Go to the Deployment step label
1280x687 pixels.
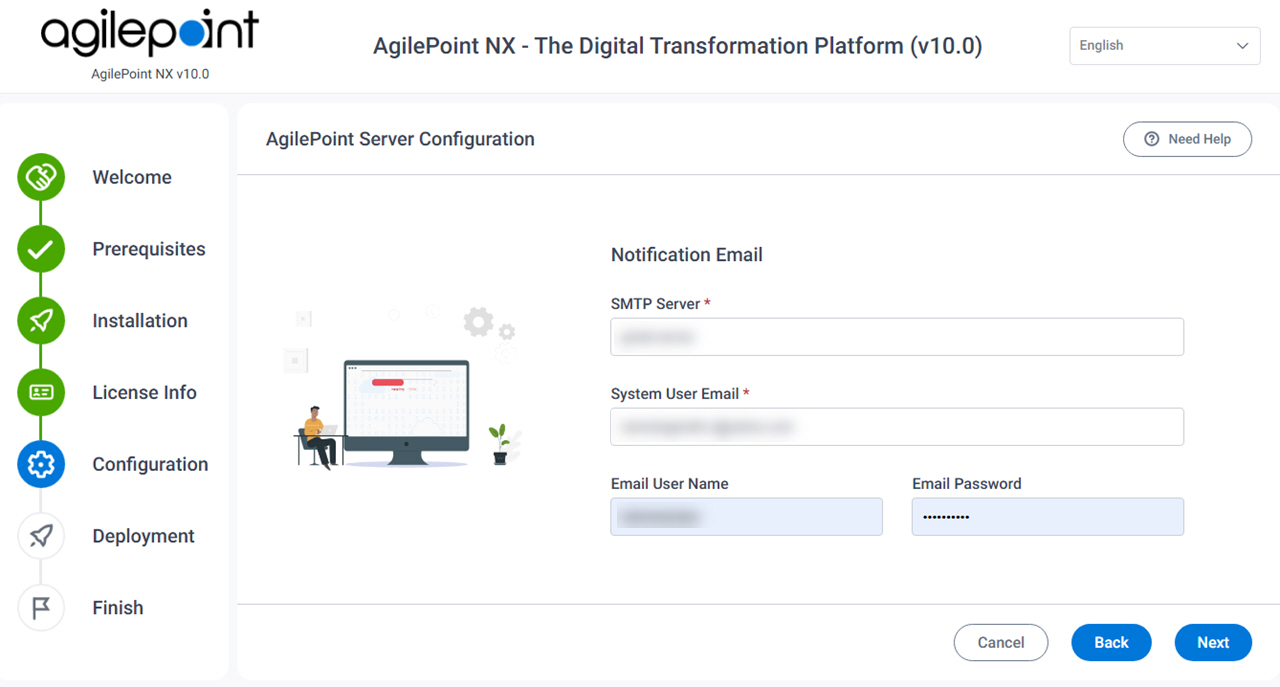(x=143, y=536)
